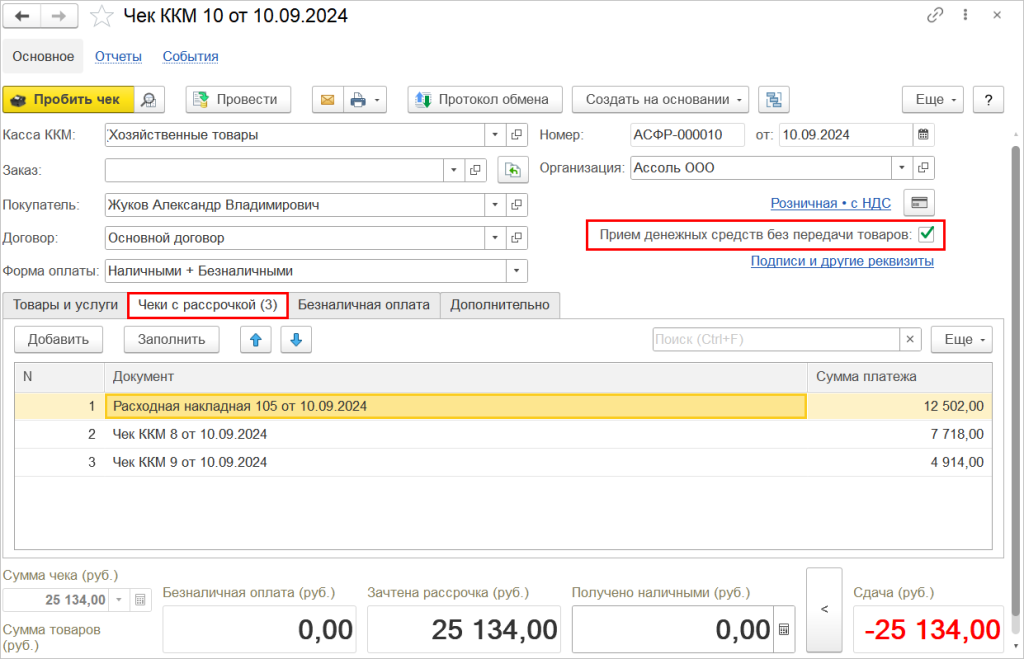Image resolution: width=1024 pixels, height=659 pixels.
Task: Expand Форма оплаты dropdown list
Action: 517,271
